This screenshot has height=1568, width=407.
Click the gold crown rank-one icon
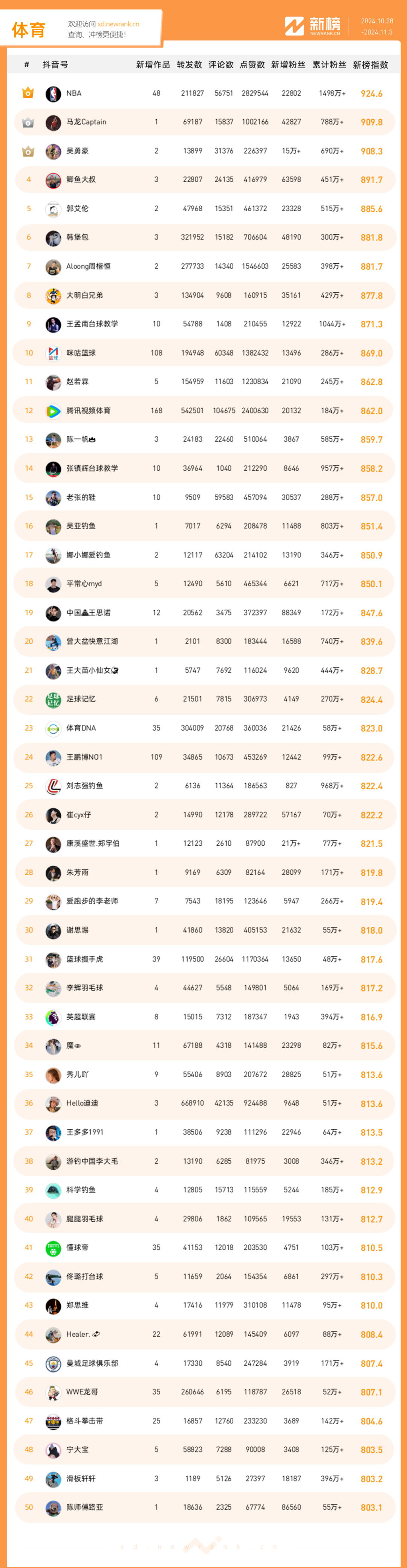[28, 93]
